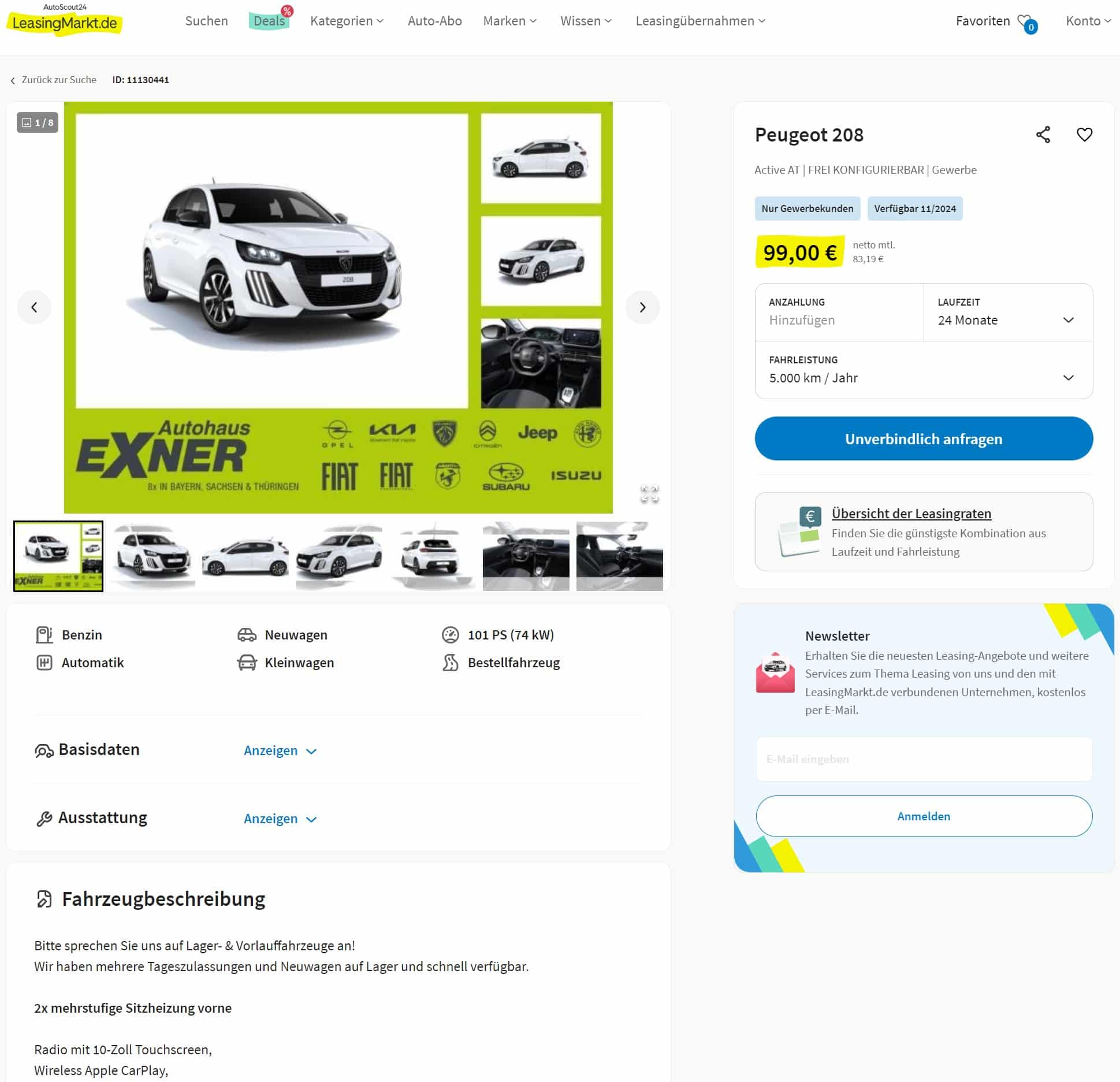Click Unverbindlich anfragen button
The height and width of the screenshot is (1082, 1120).
coord(923,438)
